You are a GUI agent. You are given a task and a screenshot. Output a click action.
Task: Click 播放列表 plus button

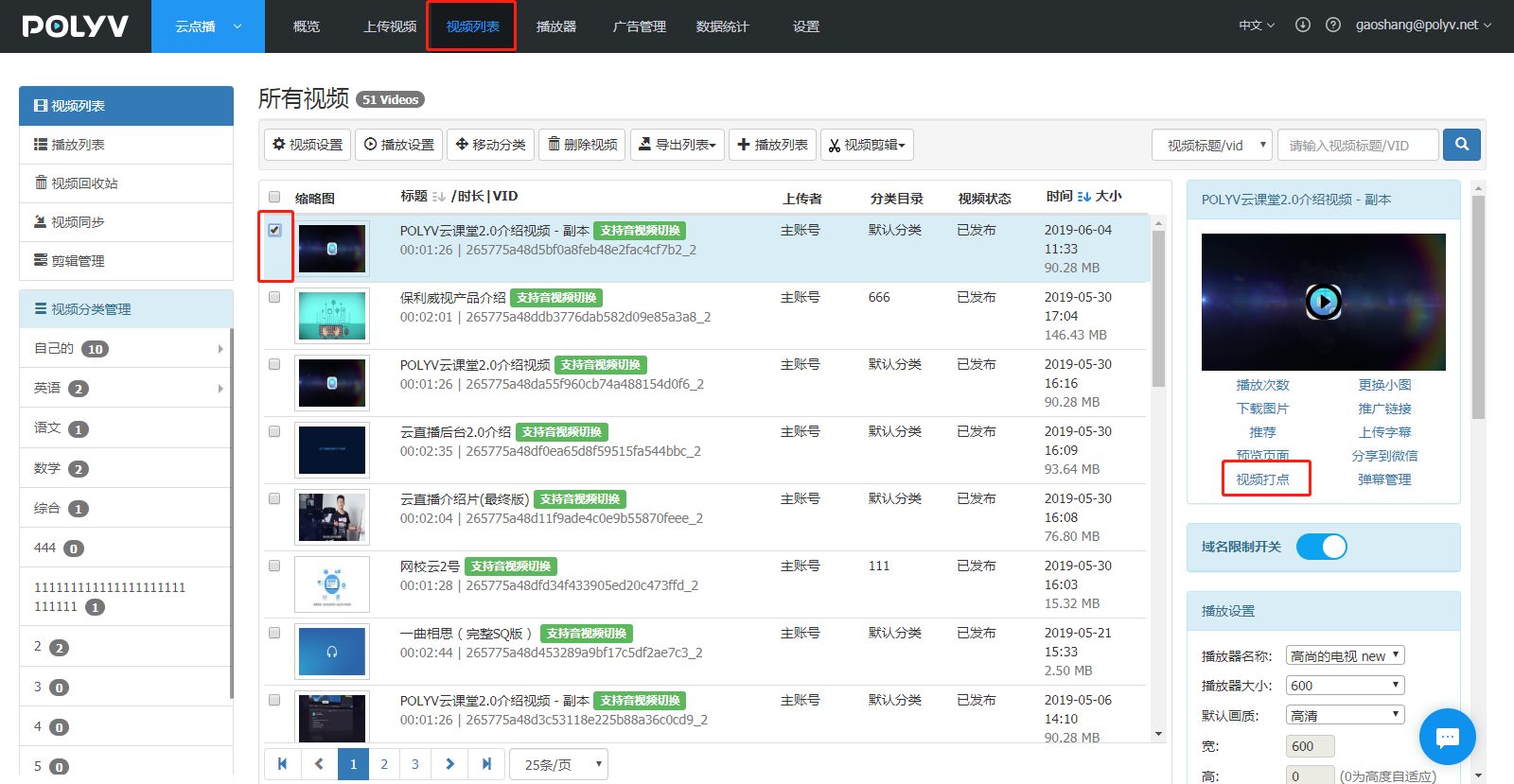click(772, 145)
